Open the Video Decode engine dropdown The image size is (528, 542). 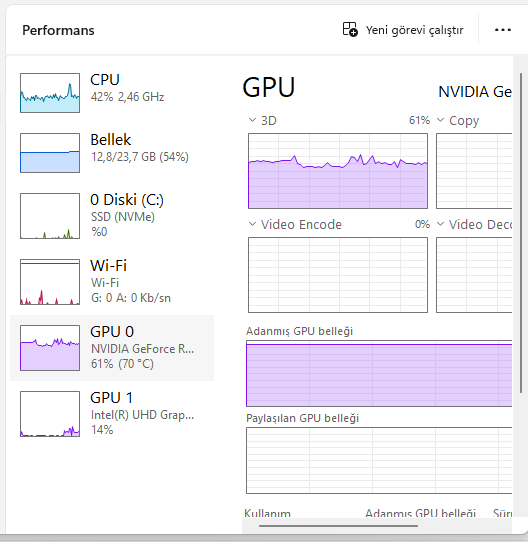pos(441,224)
